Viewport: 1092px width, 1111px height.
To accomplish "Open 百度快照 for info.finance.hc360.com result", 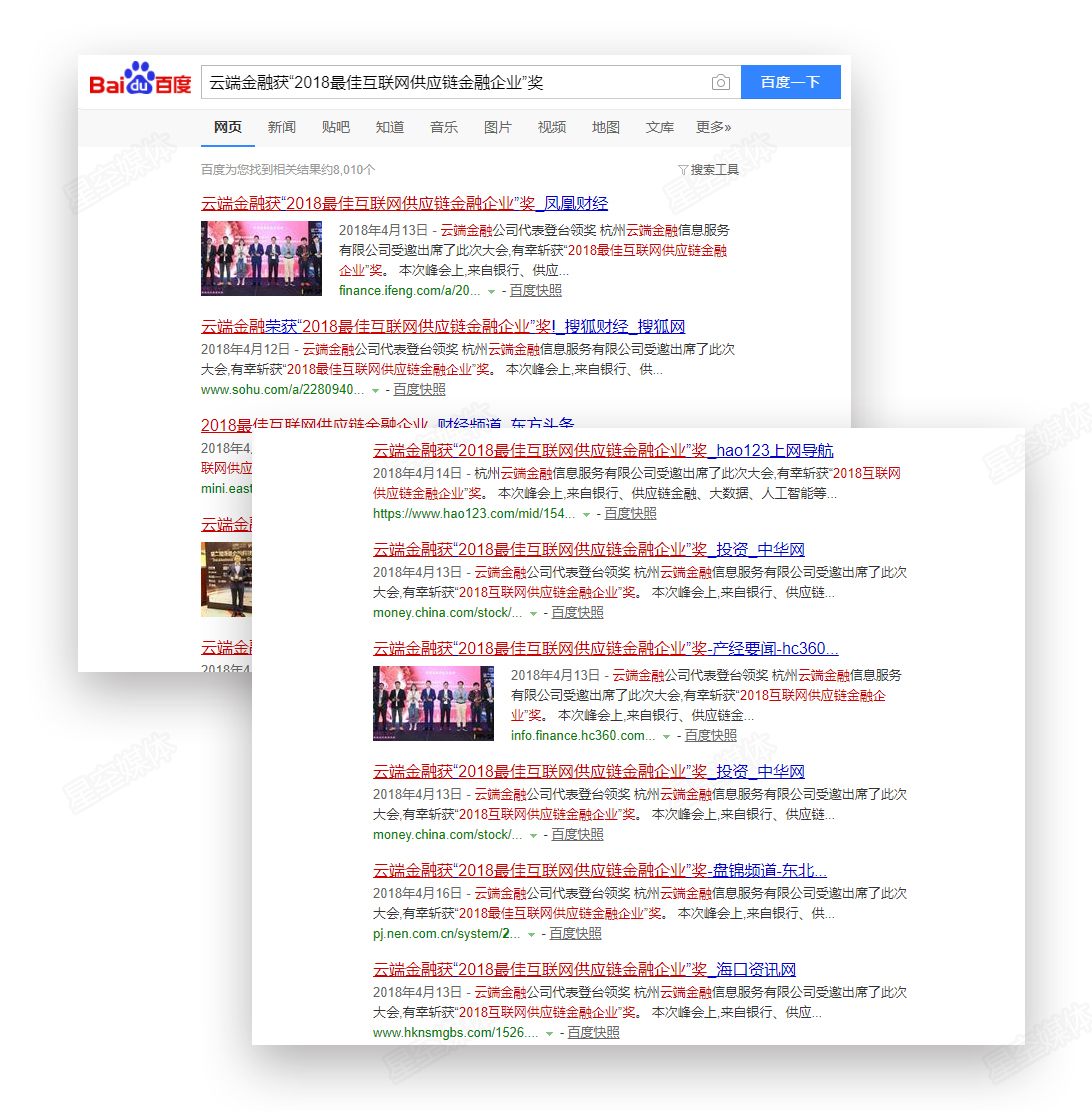I will tap(711, 736).
